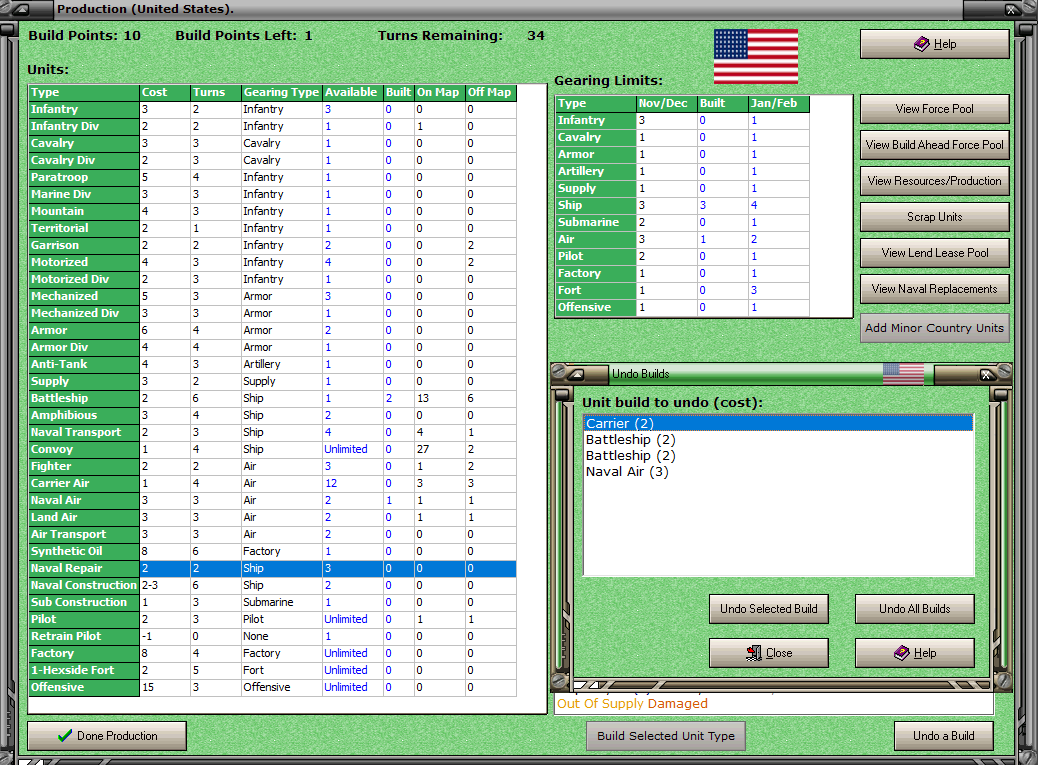
Task: Click the green checkmark on Done Production
Action: (65, 735)
